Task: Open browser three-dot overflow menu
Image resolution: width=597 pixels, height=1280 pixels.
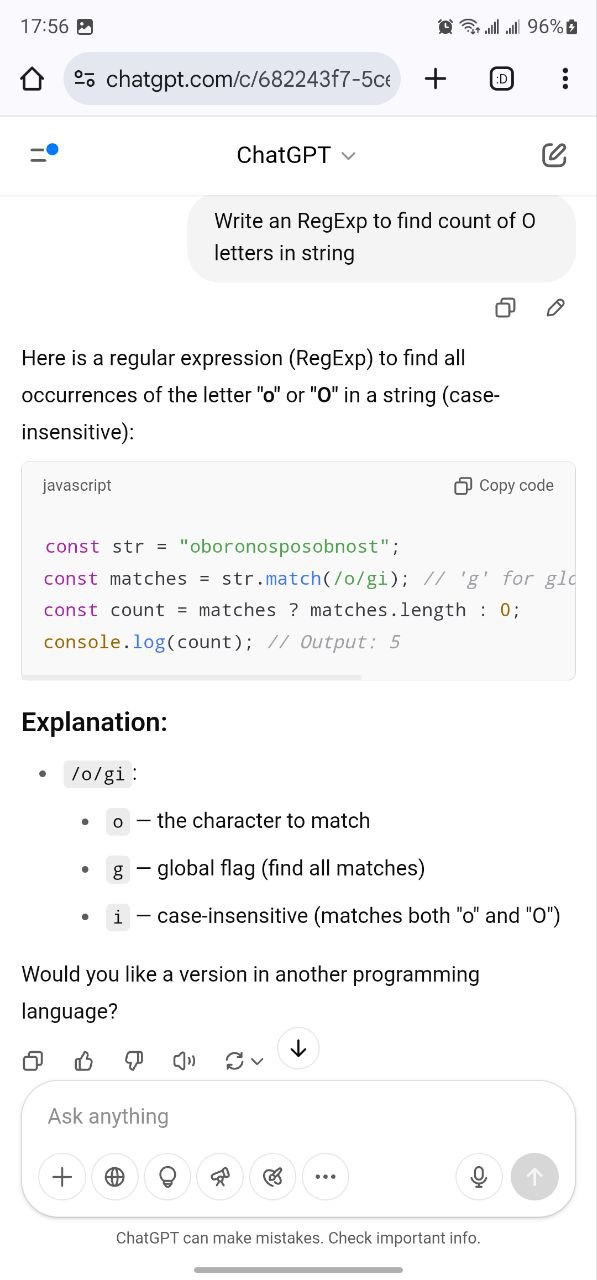Action: [x=565, y=79]
